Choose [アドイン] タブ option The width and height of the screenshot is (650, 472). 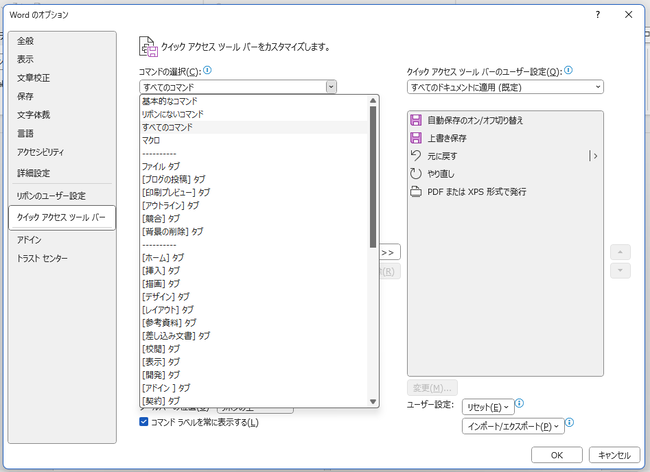pyautogui.click(x=253, y=388)
